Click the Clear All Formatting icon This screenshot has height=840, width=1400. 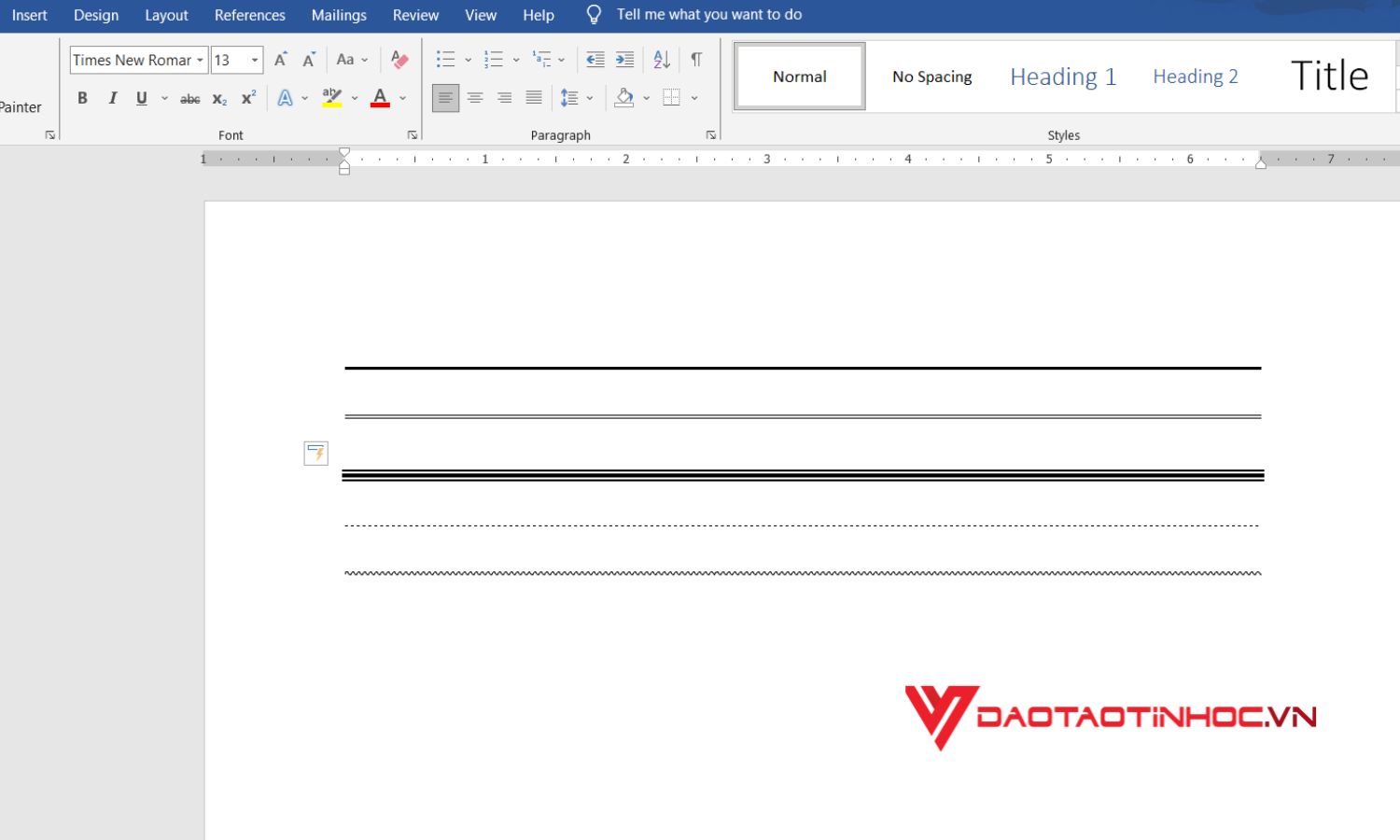click(399, 59)
